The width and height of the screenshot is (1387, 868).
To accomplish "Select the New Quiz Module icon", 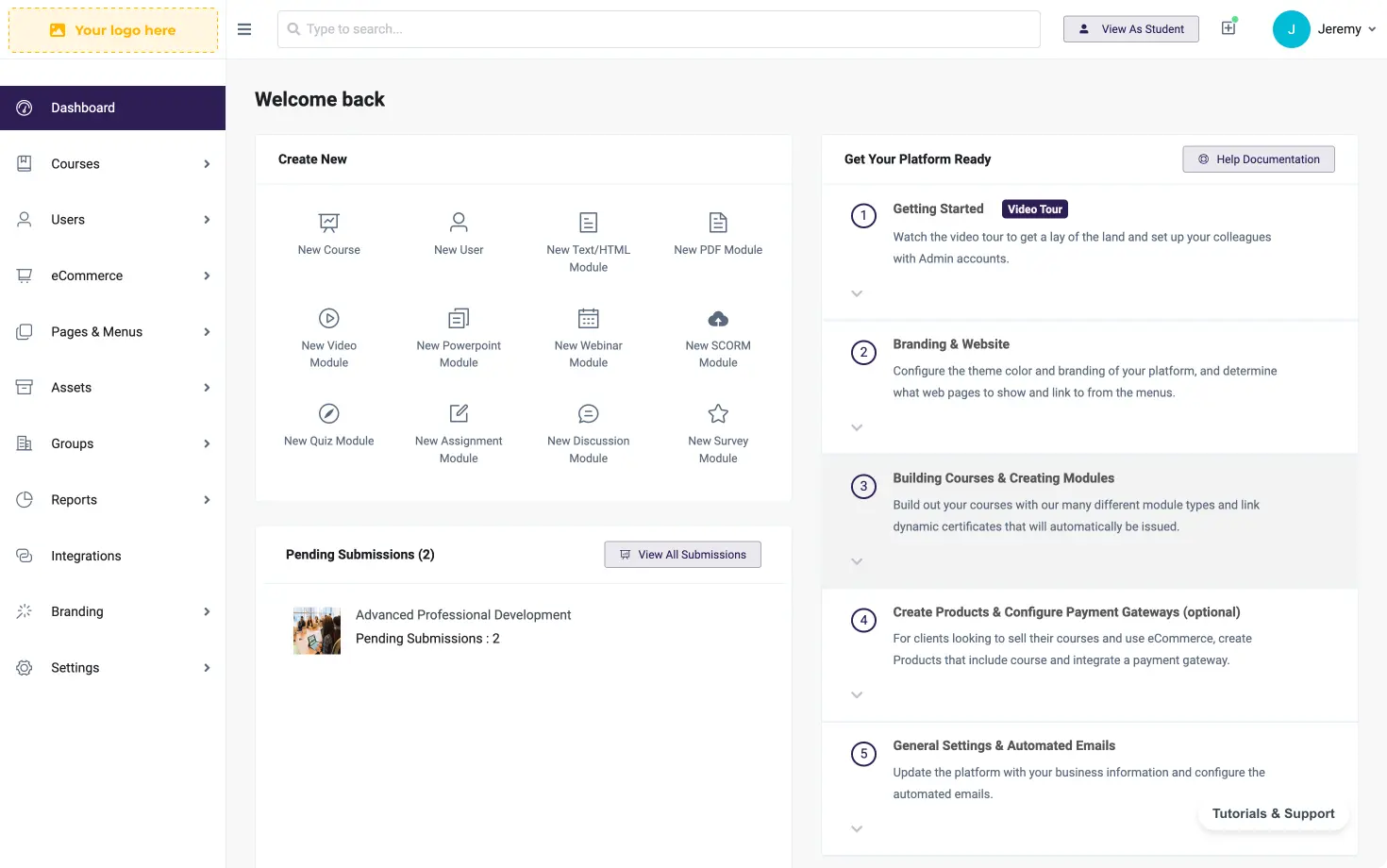I will click(328, 412).
